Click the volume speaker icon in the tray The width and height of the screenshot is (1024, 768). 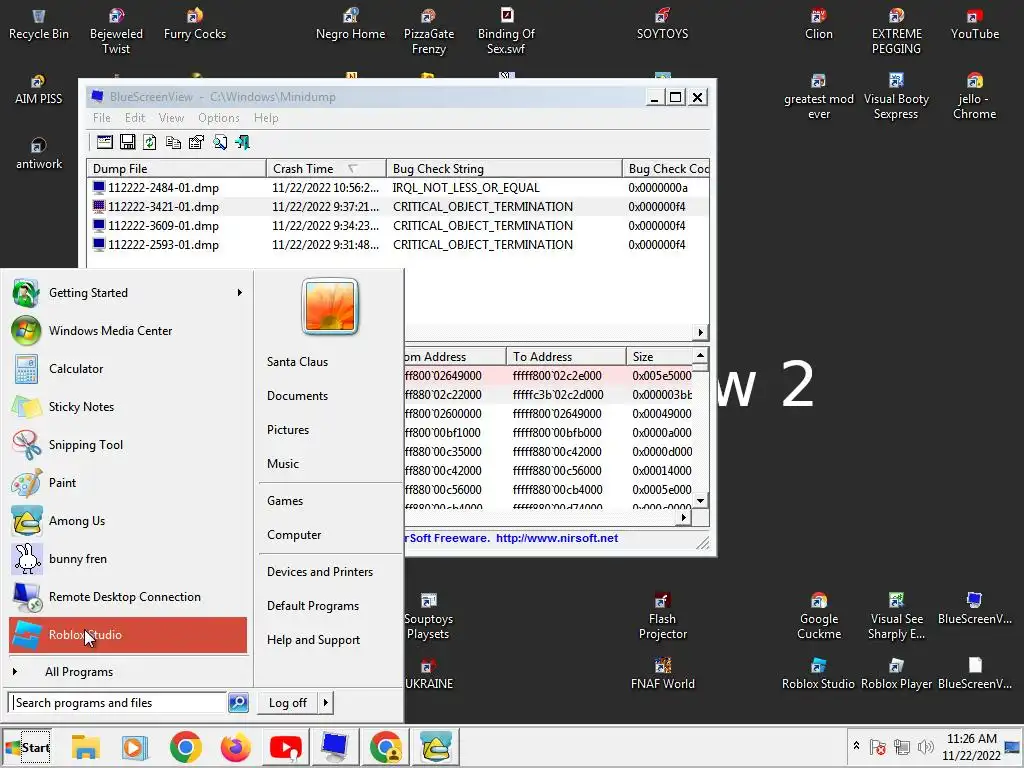coord(925,746)
